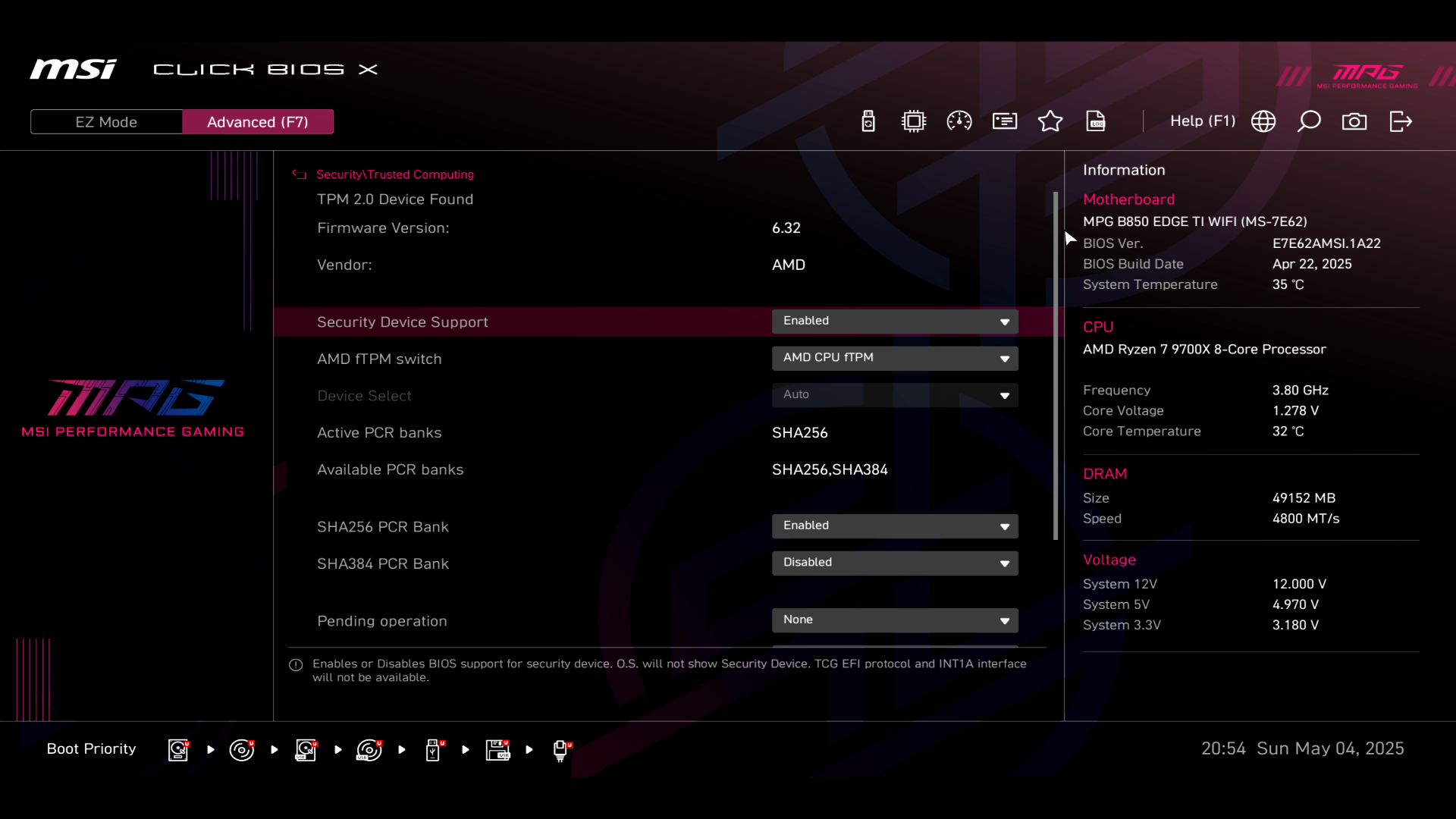
Task: Click the favorites star icon
Action: [x=1050, y=121]
